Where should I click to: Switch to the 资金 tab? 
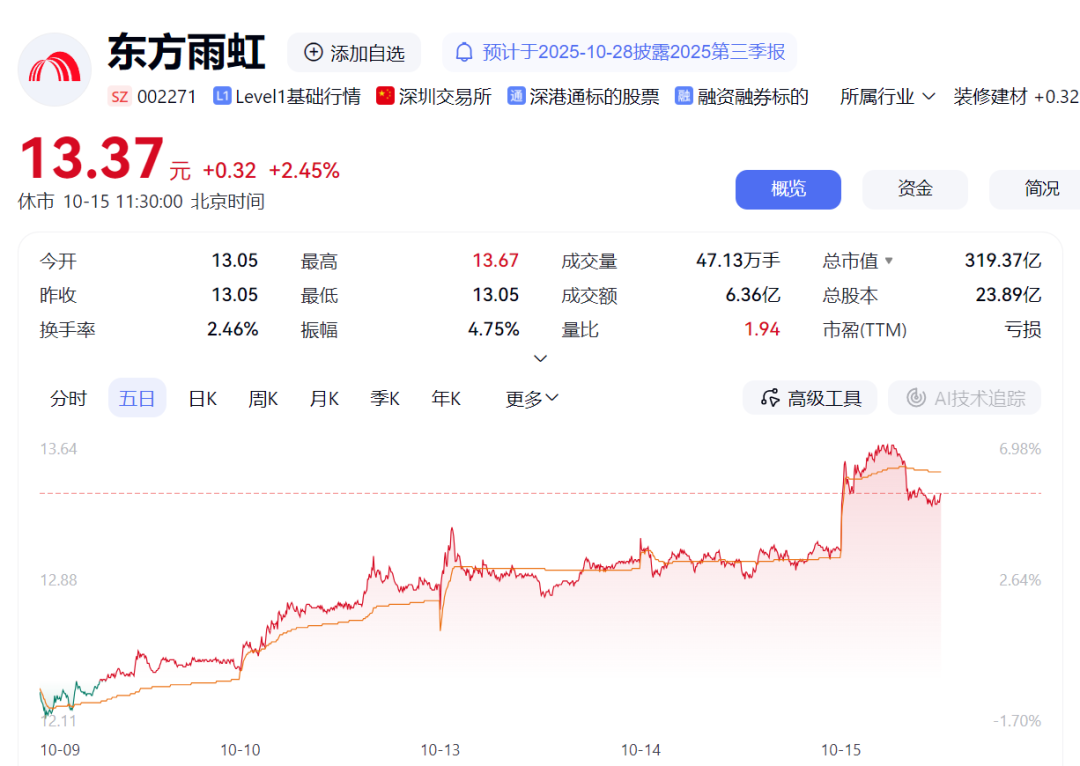915,189
